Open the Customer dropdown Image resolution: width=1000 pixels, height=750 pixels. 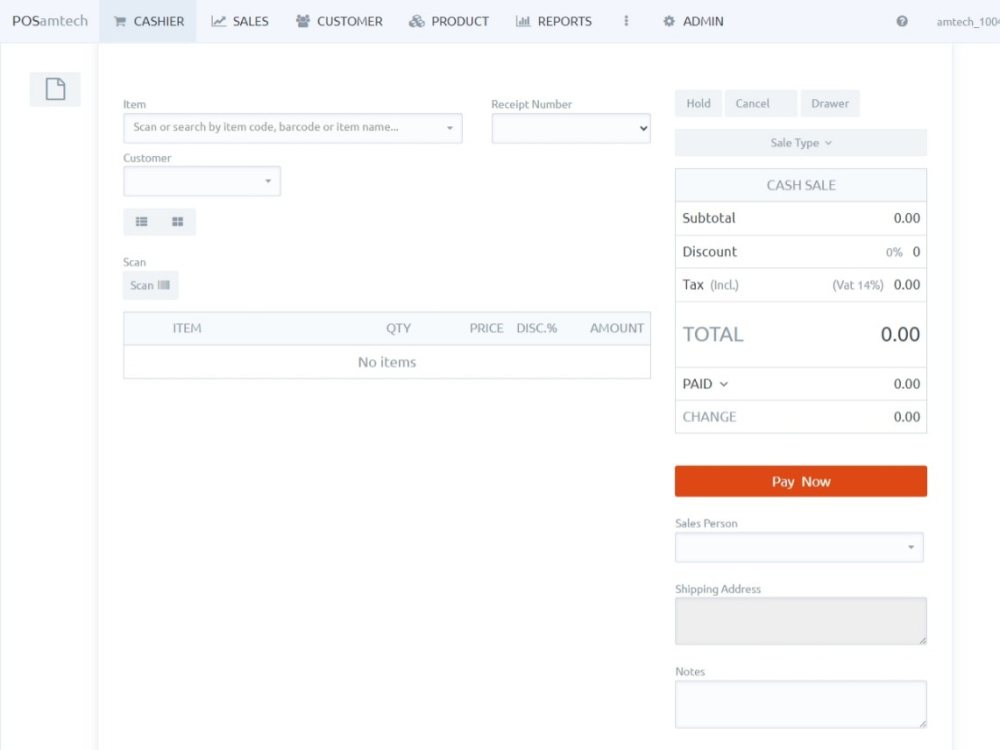(202, 181)
